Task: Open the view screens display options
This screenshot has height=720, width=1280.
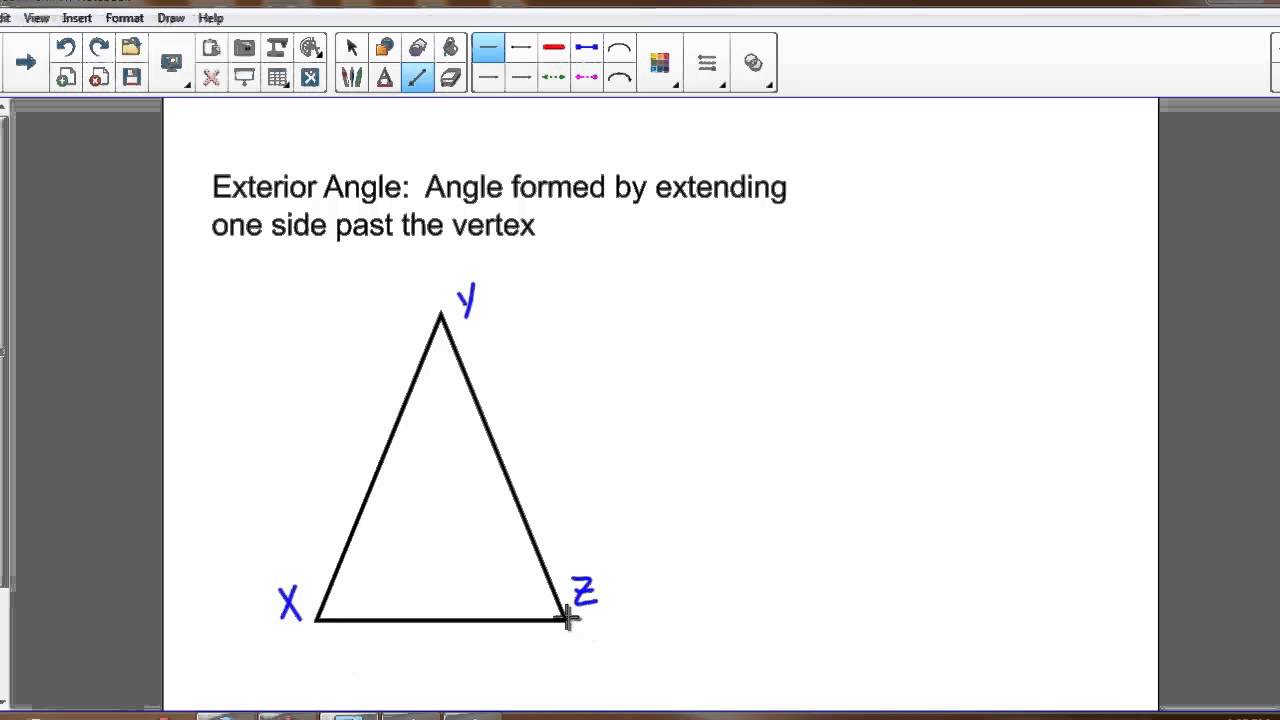Action: 172,62
